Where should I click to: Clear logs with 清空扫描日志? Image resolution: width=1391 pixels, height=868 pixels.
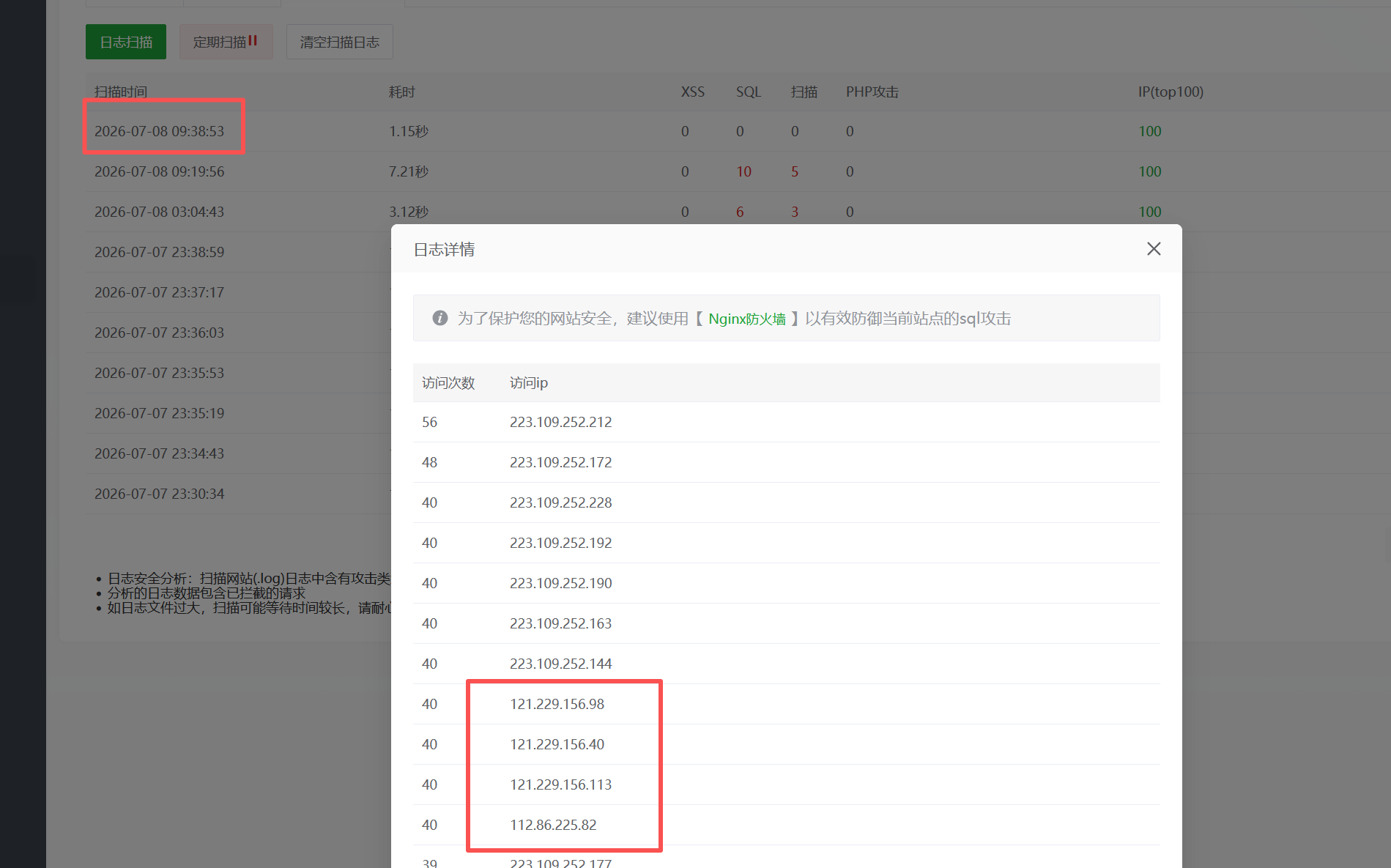click(340, 42)
